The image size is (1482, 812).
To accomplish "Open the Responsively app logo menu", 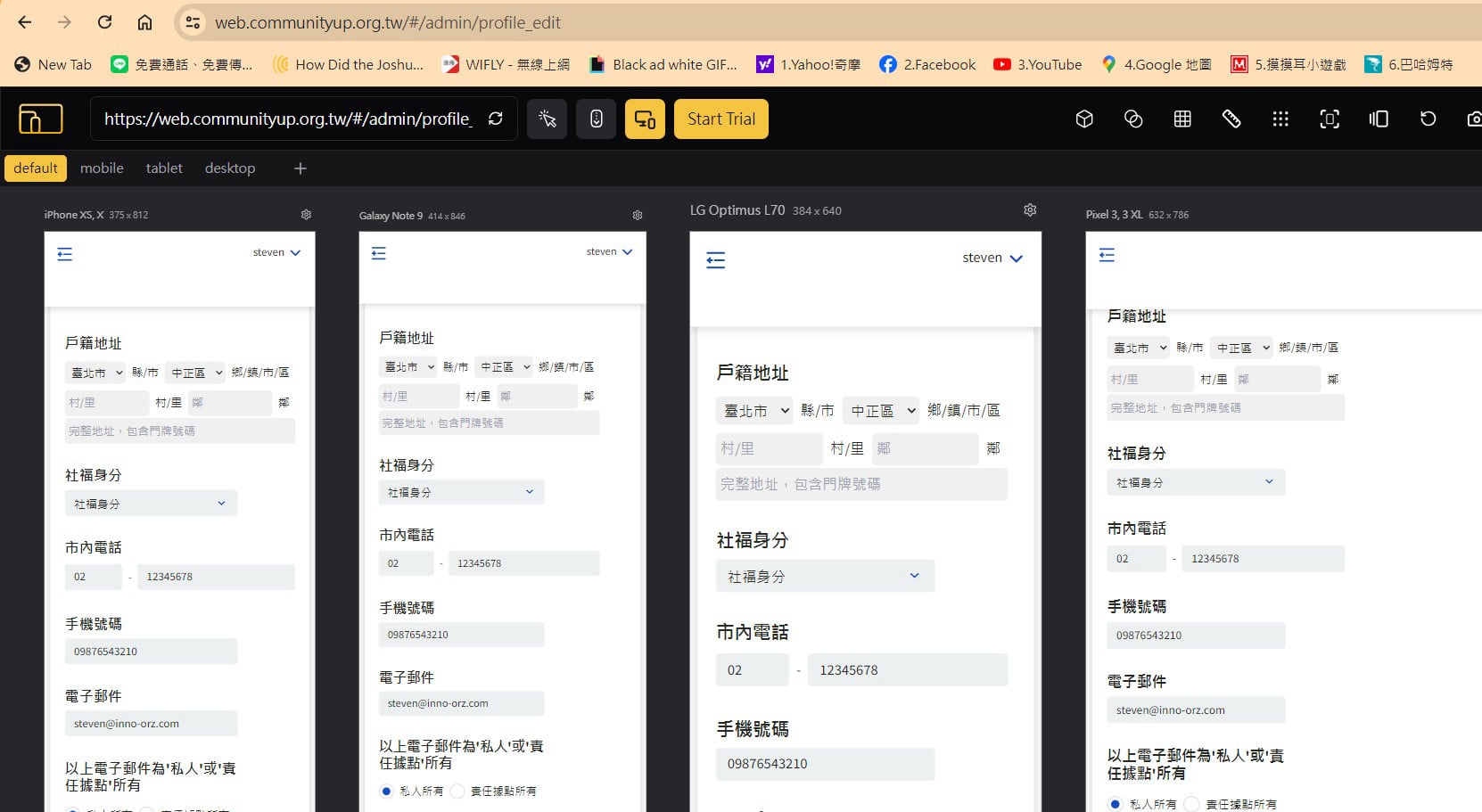I will pos(41,119).
